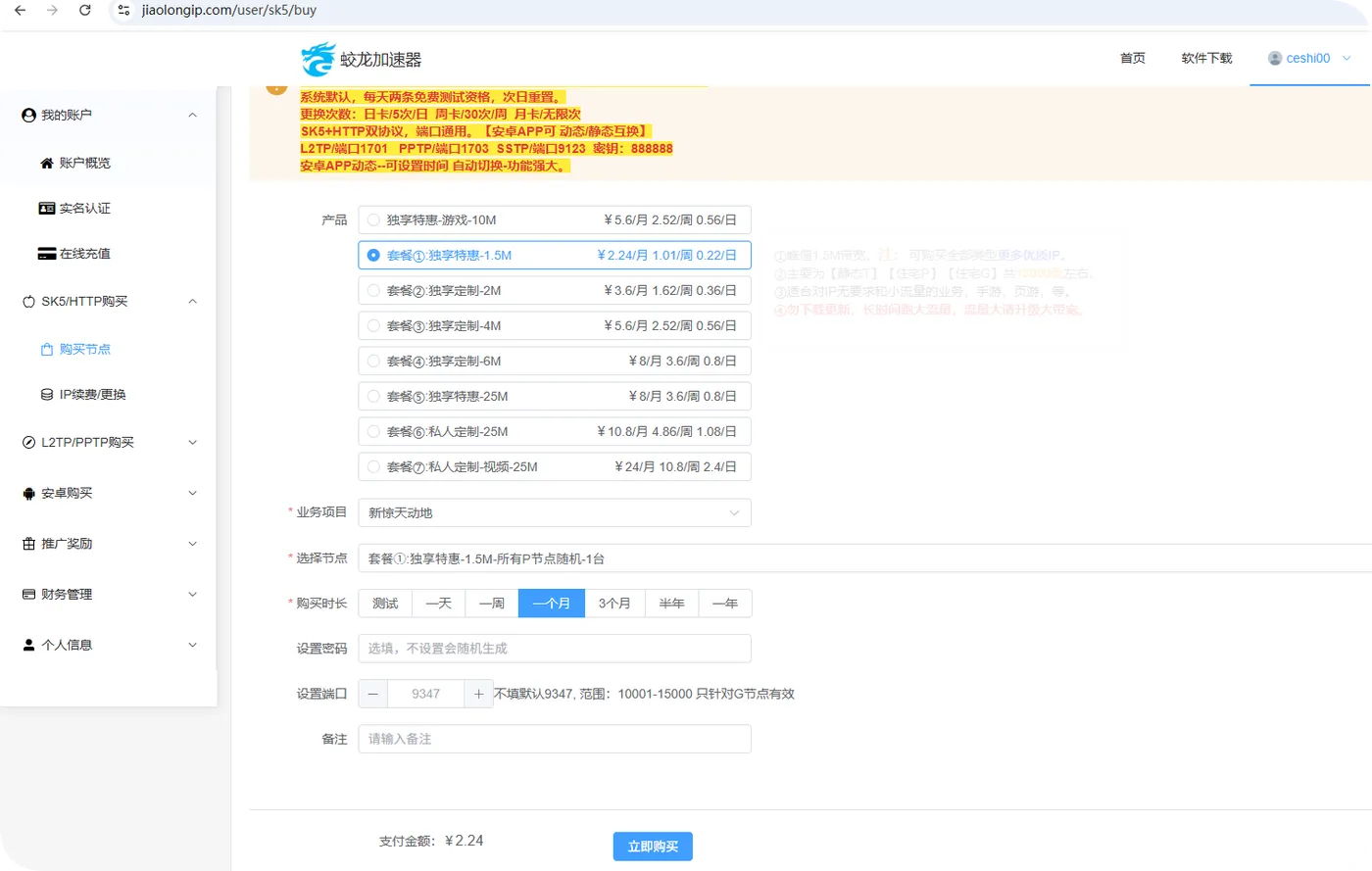Reload the page with the refresh icon
The width and height of the screenshot is (1372, 871).
coord(85,11)
